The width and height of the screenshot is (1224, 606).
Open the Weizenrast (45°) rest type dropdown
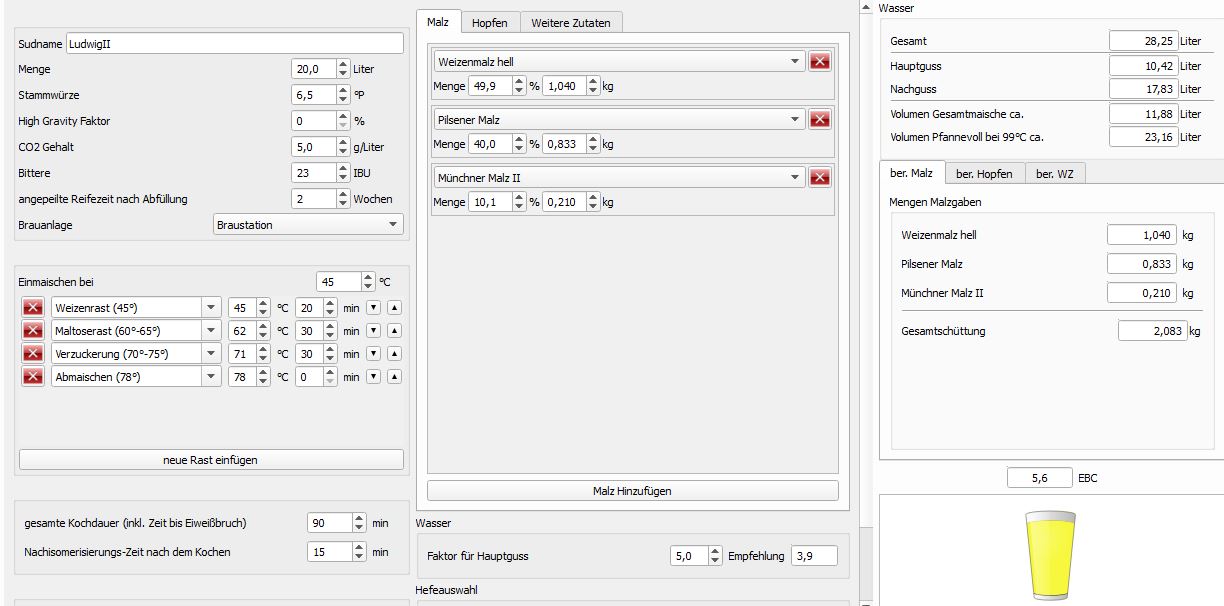211,307
